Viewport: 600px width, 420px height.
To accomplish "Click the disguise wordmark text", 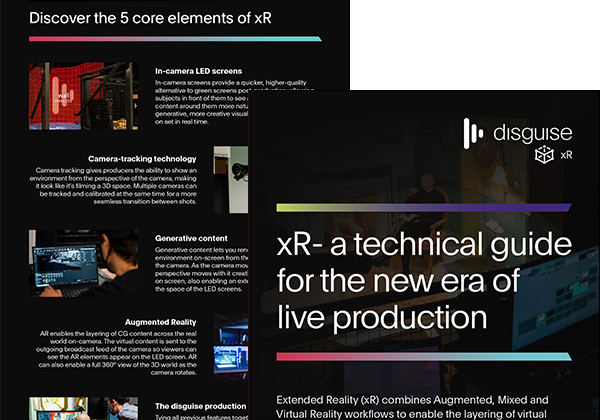I will (526, 132).
